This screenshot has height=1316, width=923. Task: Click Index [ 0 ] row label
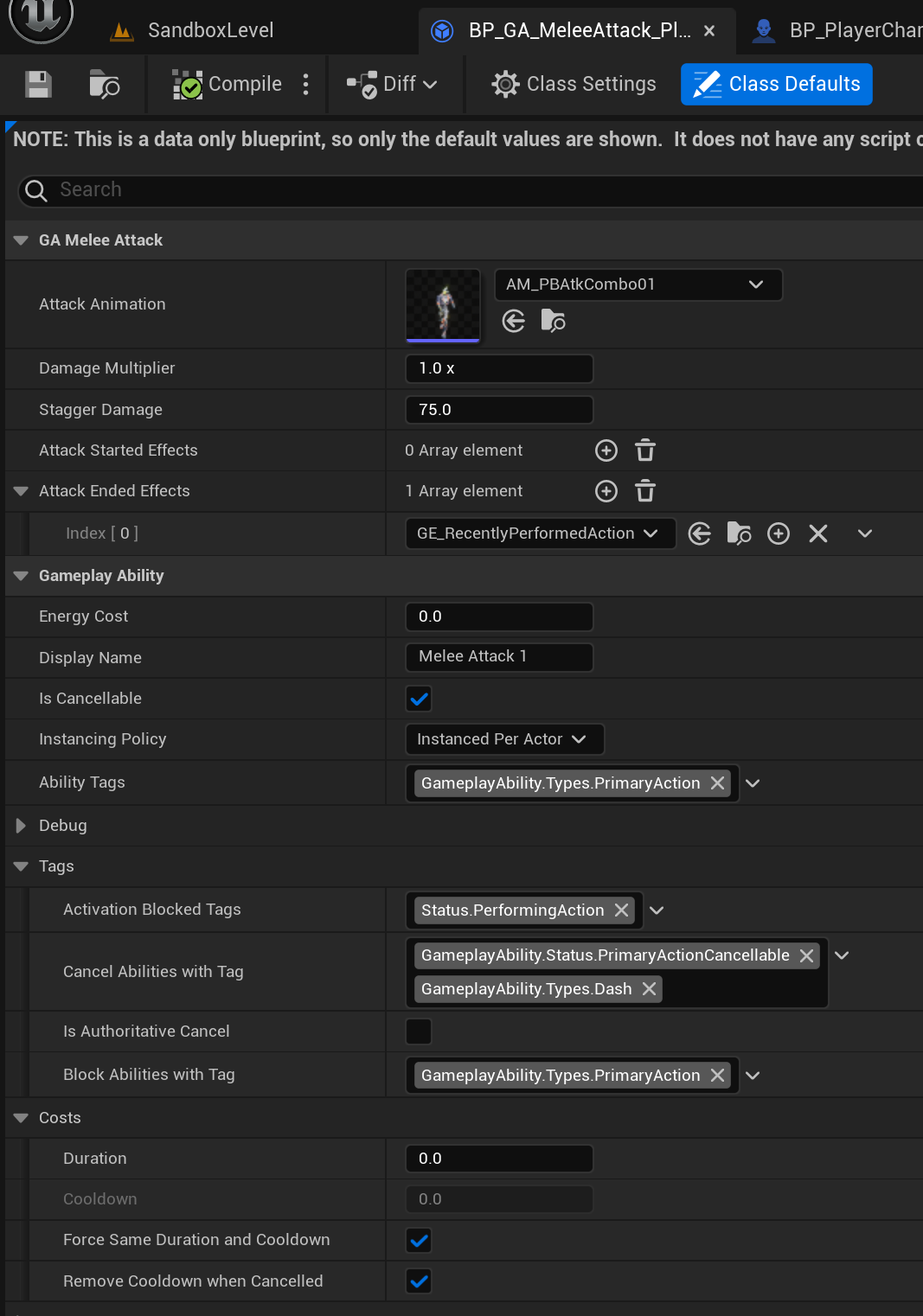[x=102, y=533]
